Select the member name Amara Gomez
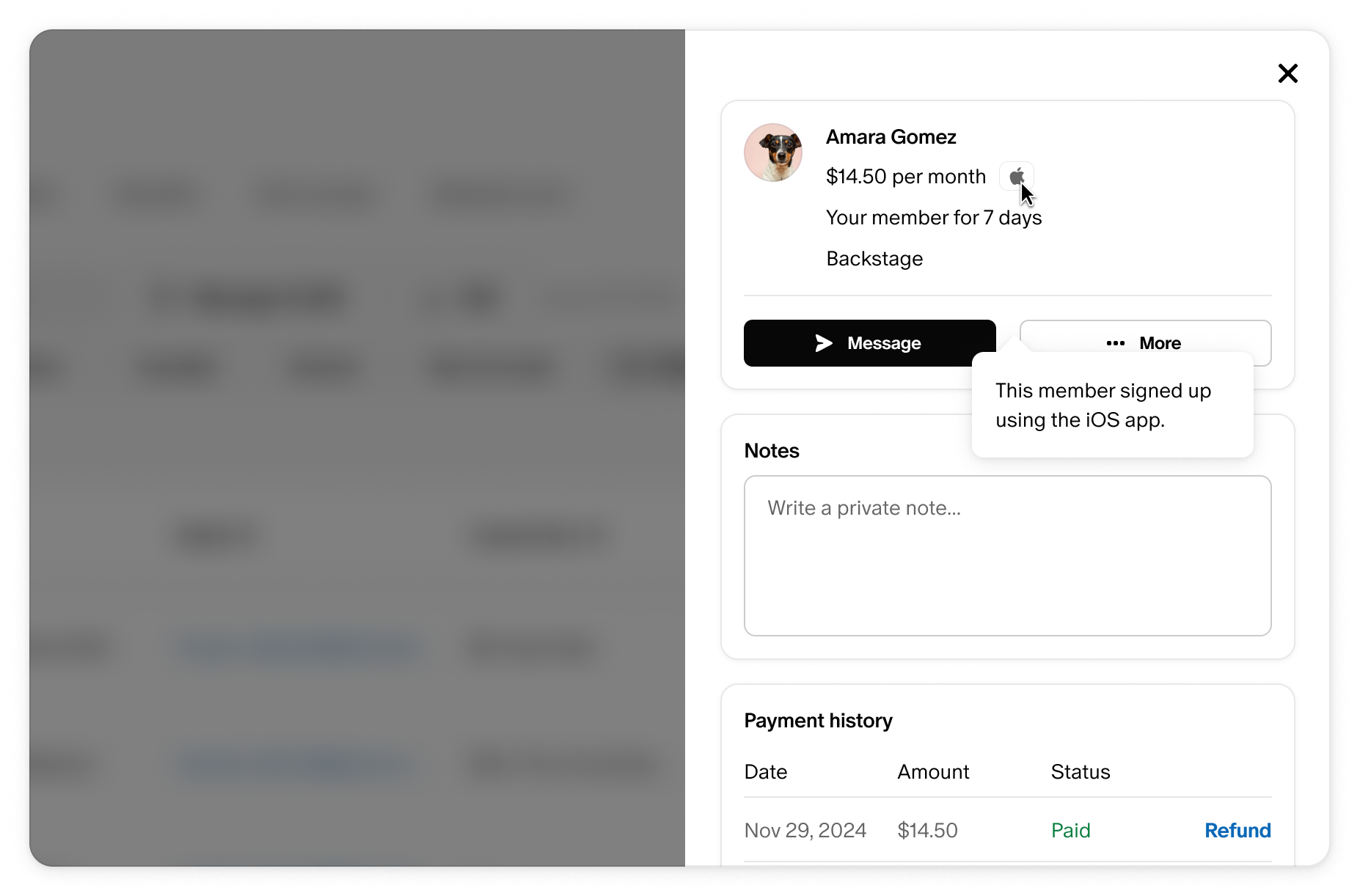This screenshot has width=1360, height=896. pos(891,137)
